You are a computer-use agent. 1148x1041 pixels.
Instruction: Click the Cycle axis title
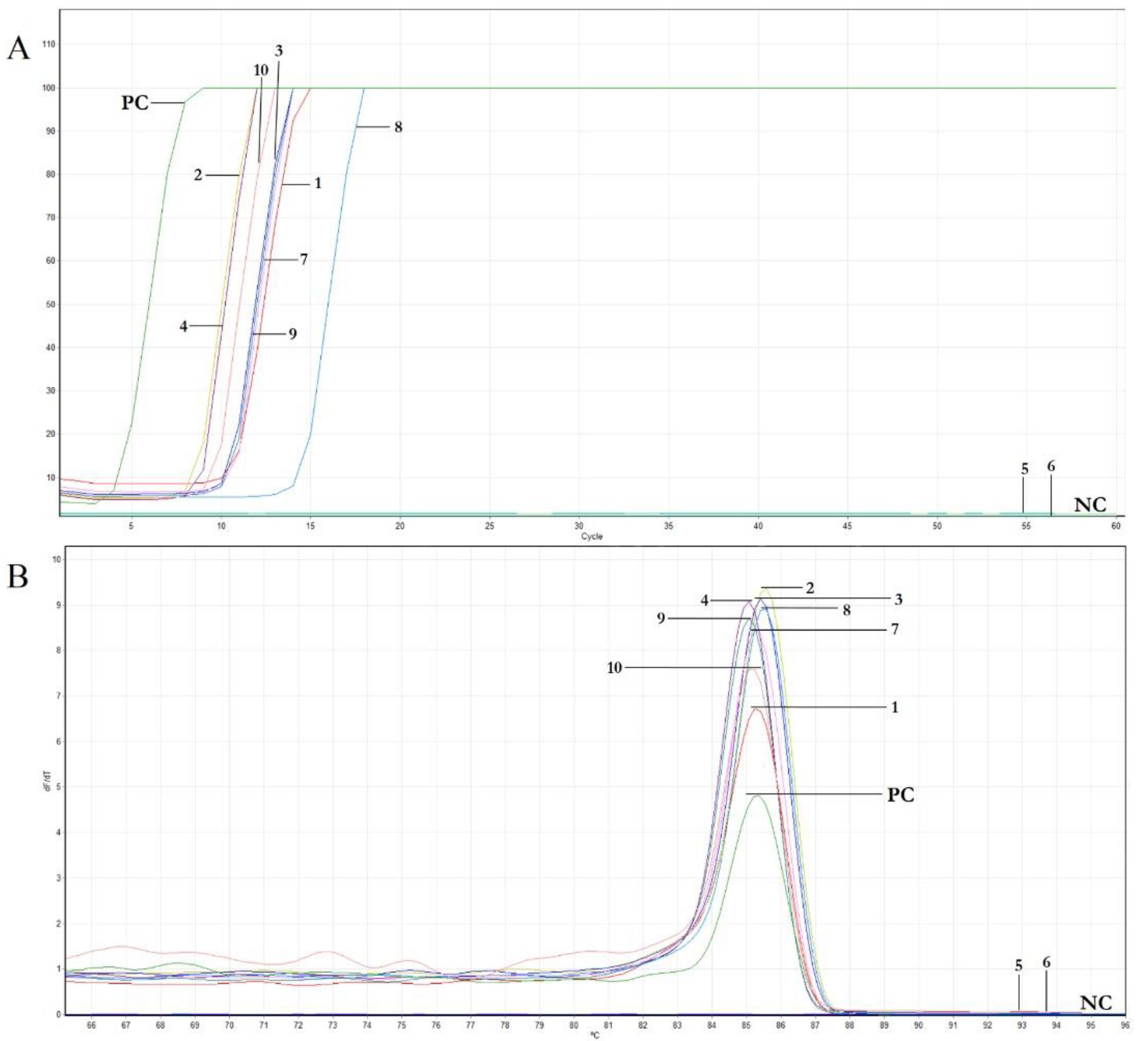591,536
